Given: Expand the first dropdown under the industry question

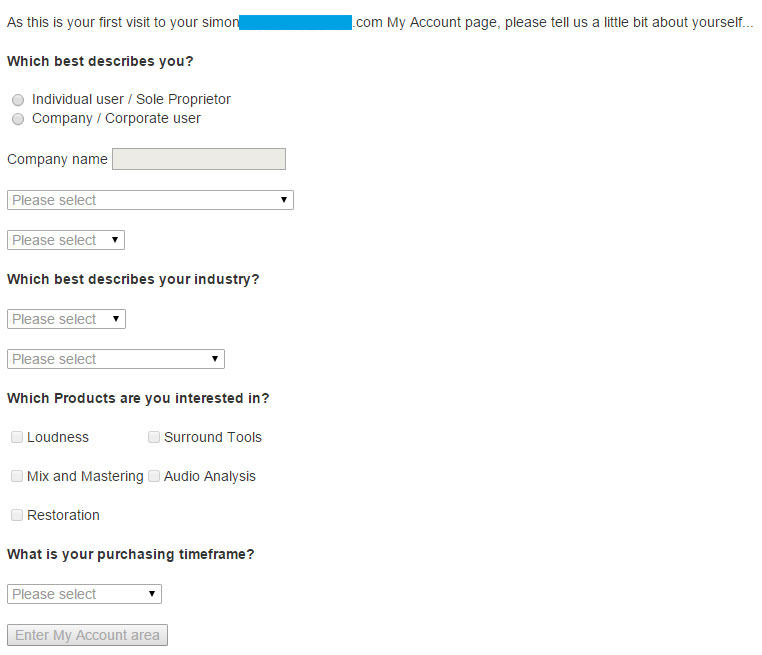Looking at the screenshot, I should pos(66,319).
